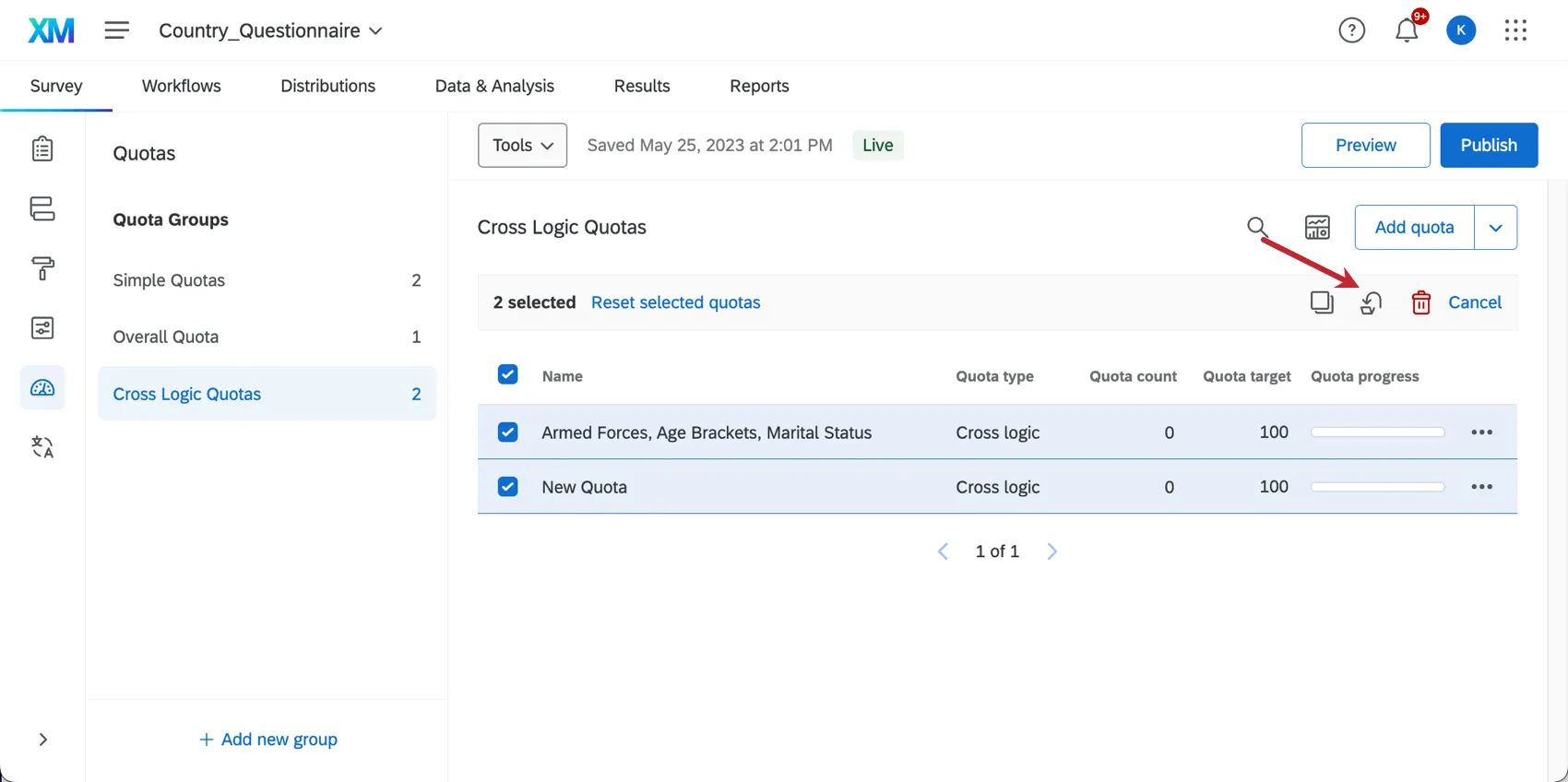Click the reset quota counts icon
The width and height of the screenshot is (1568, 782).
coord(1371,302)
